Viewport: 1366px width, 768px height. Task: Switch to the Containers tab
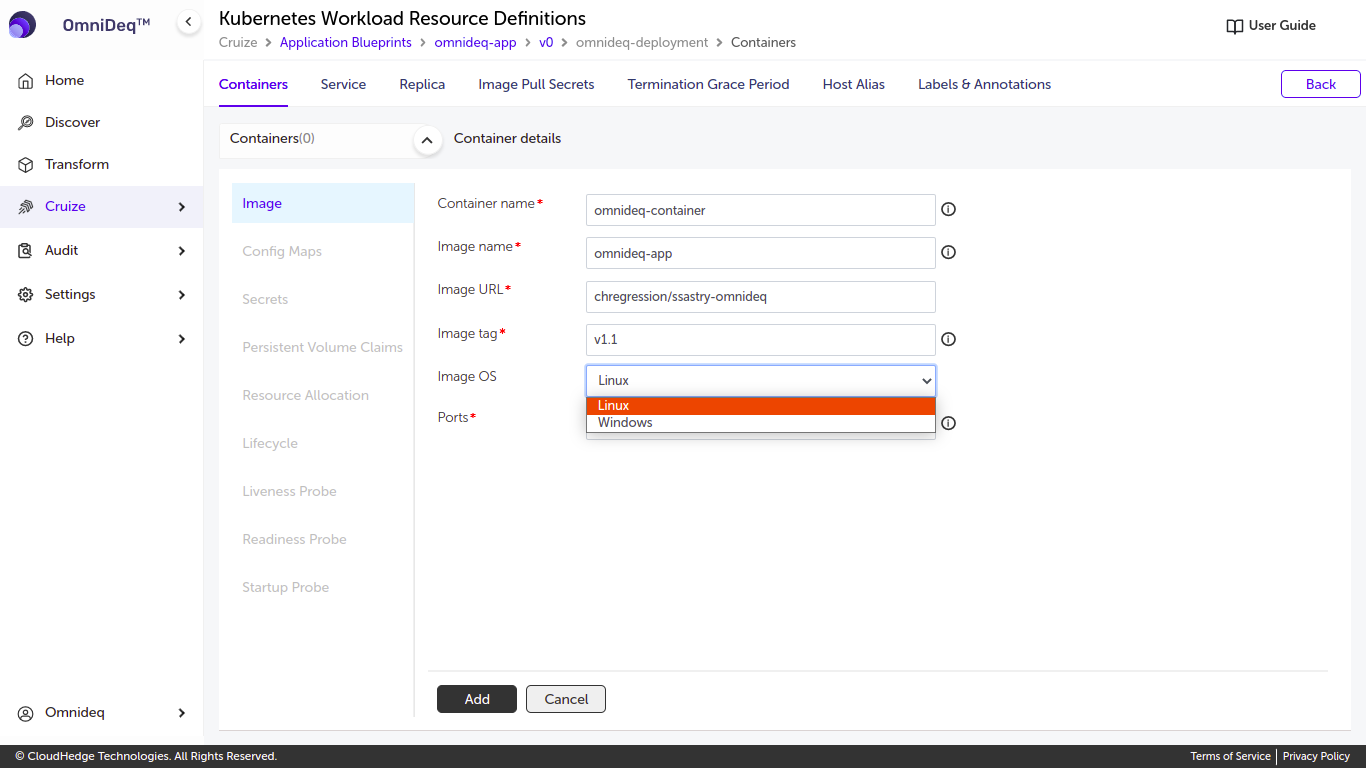click(x=253, y=84)
